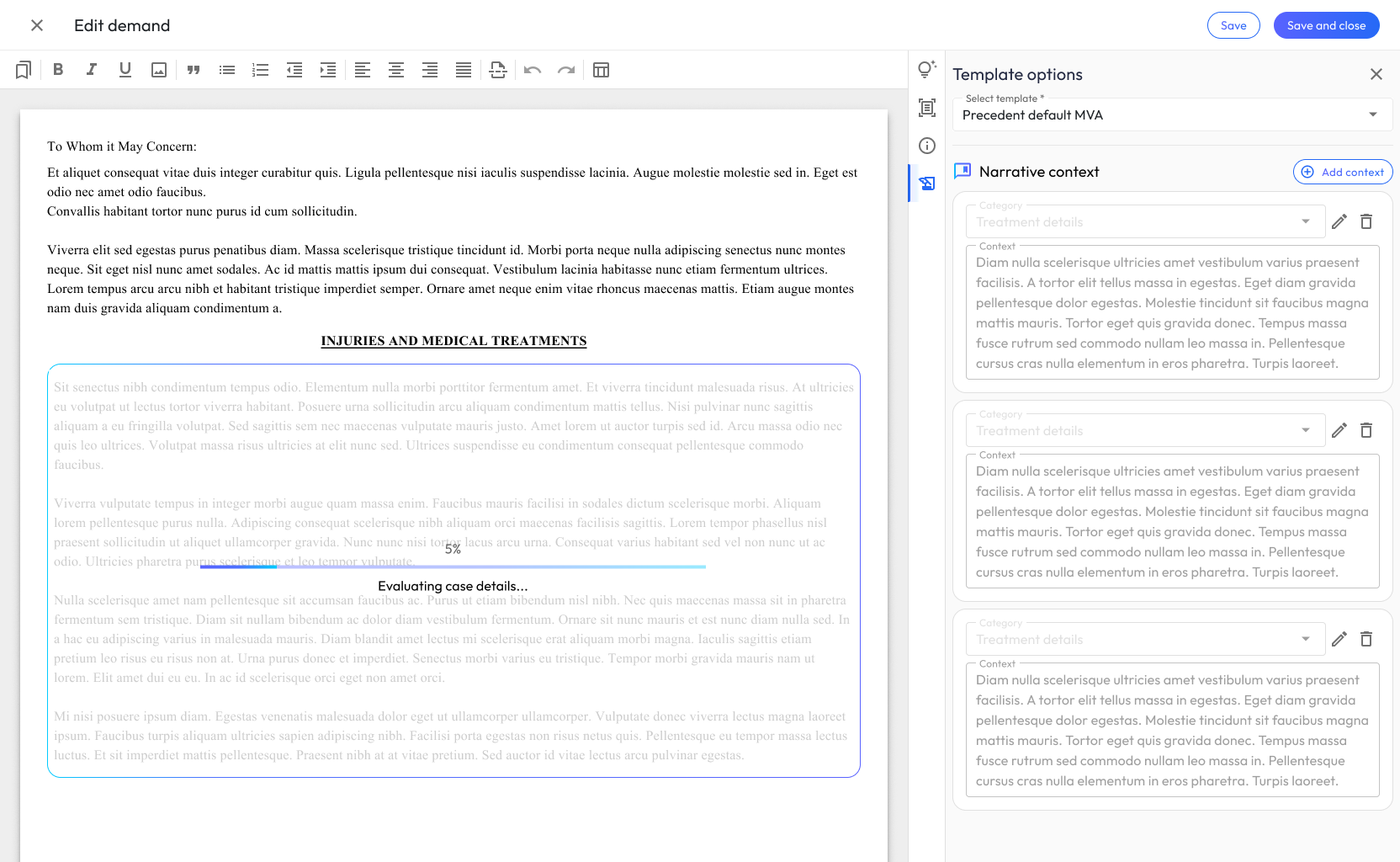Delete the first narrative context card

point(1366,221)
